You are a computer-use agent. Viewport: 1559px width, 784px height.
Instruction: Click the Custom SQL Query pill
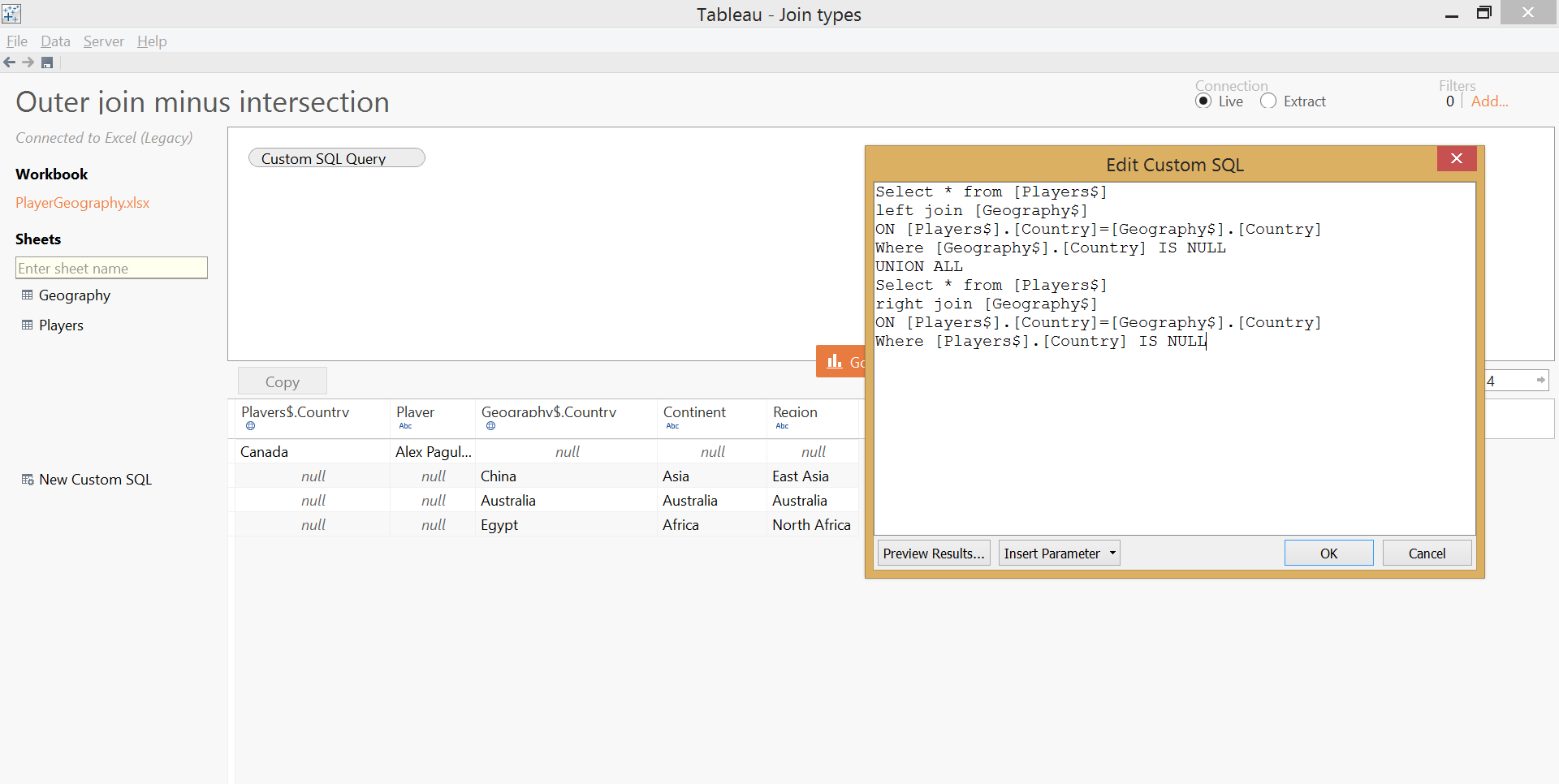click(337, 158)
